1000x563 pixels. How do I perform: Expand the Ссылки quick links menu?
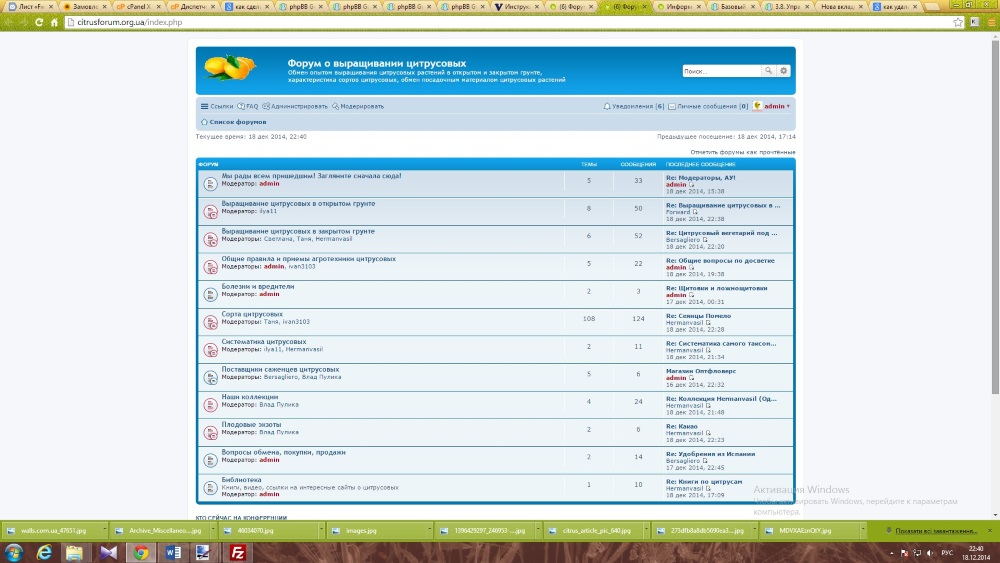217,106
